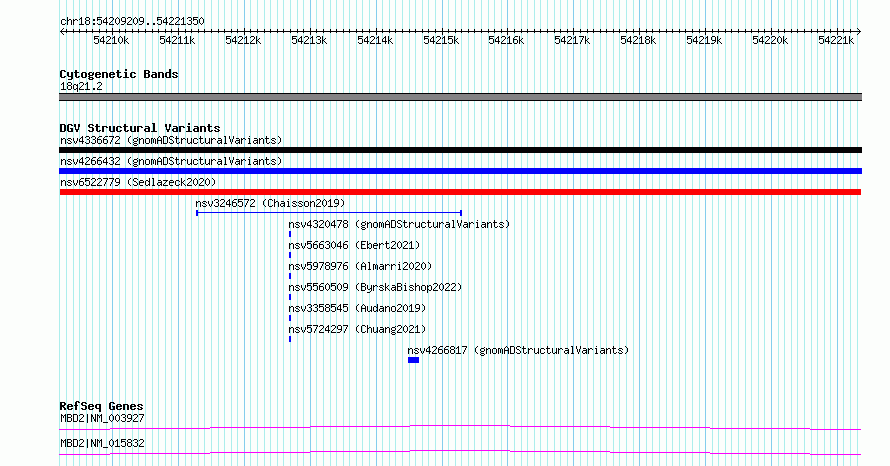Click the 54215k ruler tick label
The height and width of the screenshot is (466, 890).
pyautogui.click(x=441, y=40)
